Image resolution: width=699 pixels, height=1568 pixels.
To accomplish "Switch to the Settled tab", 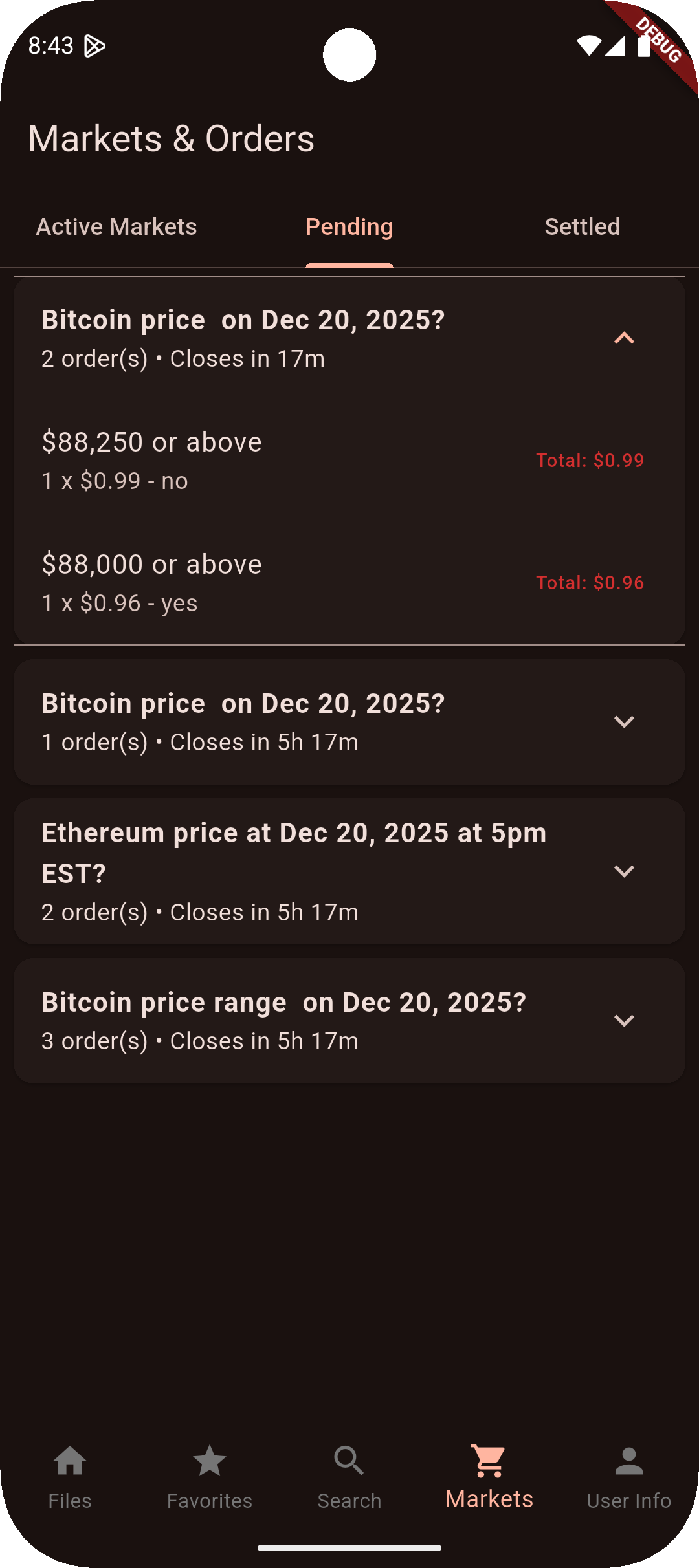I will (582, 227).
